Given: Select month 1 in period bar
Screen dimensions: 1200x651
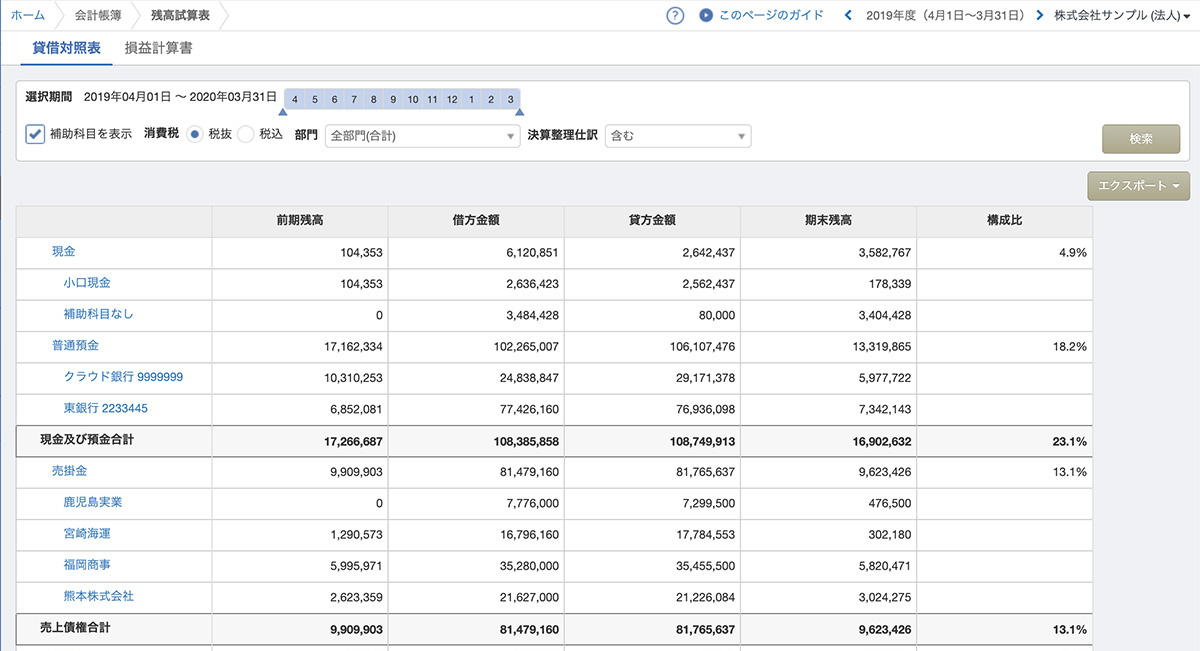Looking at the screenshot, I should 471,99.
